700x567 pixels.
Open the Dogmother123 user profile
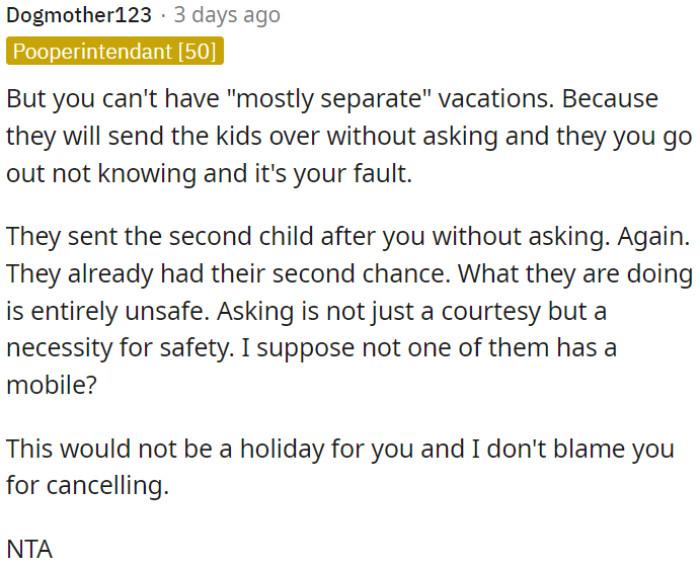[x=80, y=15]
